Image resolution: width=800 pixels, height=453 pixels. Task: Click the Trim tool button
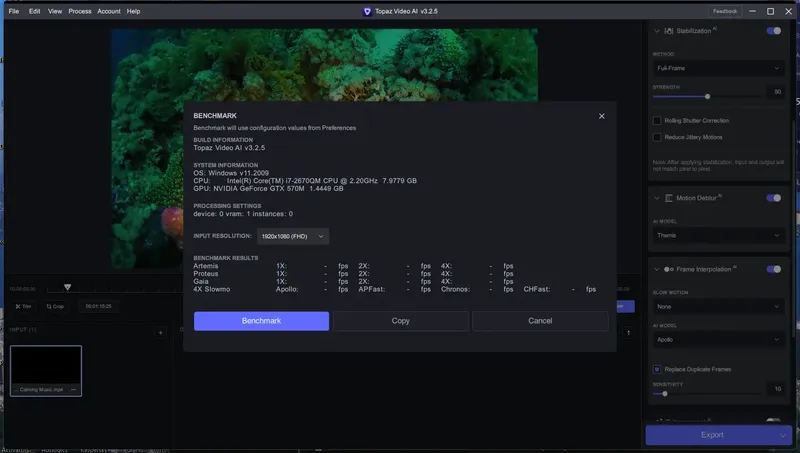[x=23, y=307]
